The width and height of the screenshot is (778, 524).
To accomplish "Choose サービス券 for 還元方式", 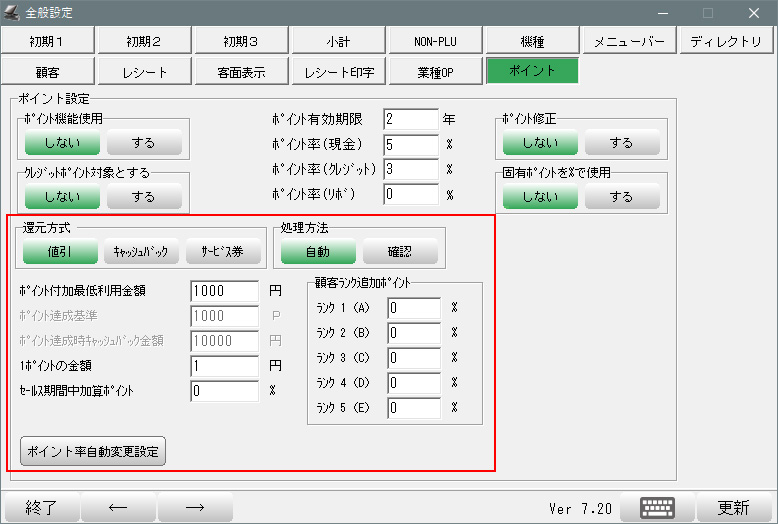I will [223, 252].
